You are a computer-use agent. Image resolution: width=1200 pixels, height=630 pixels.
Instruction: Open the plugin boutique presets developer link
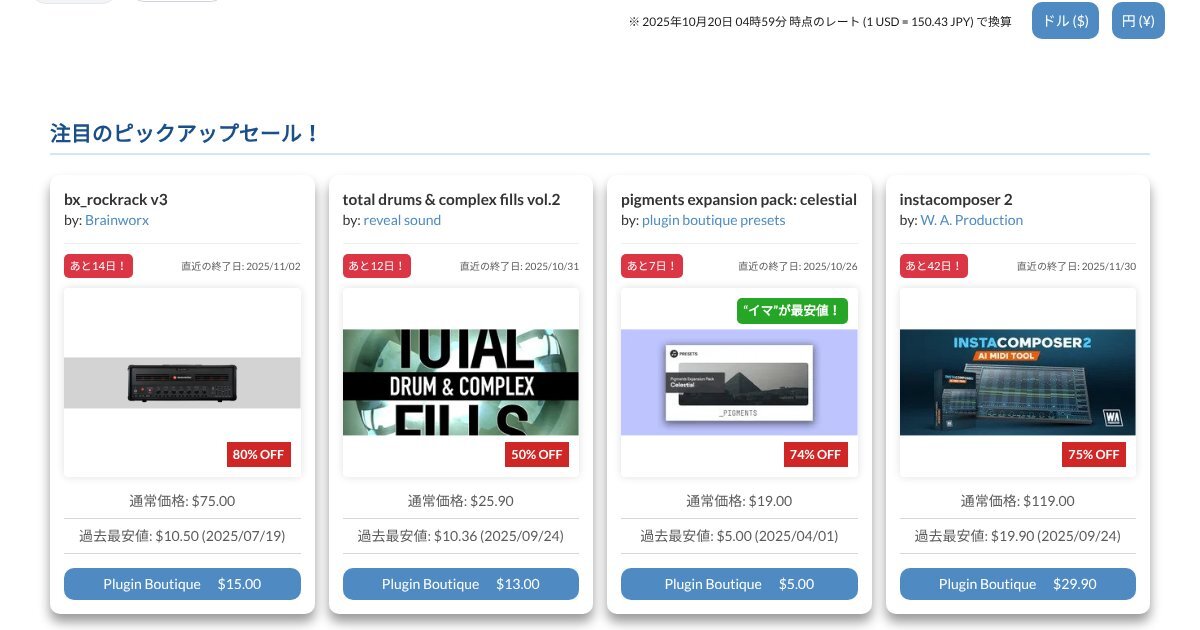(x=713, y=220)
